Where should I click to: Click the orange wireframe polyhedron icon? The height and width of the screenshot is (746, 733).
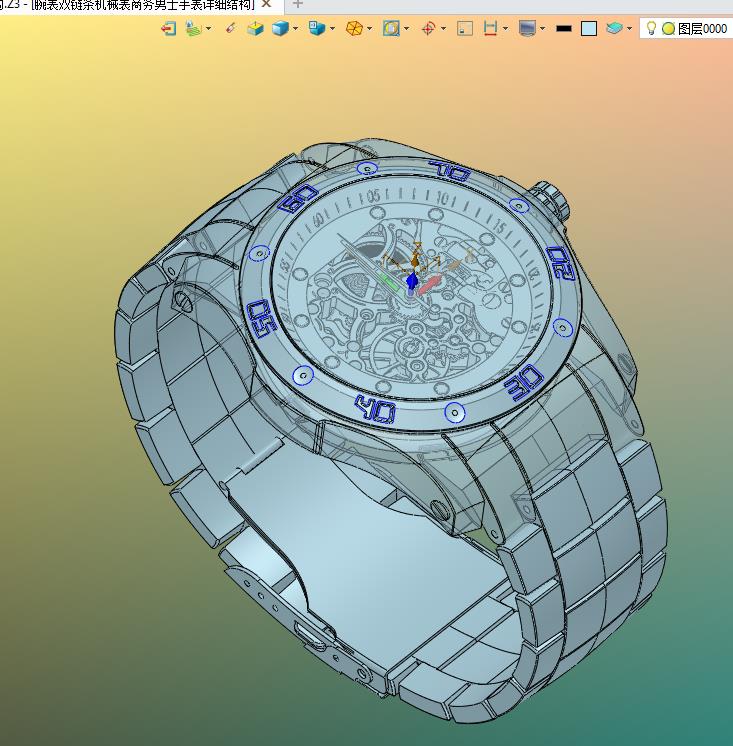[354, 29]
